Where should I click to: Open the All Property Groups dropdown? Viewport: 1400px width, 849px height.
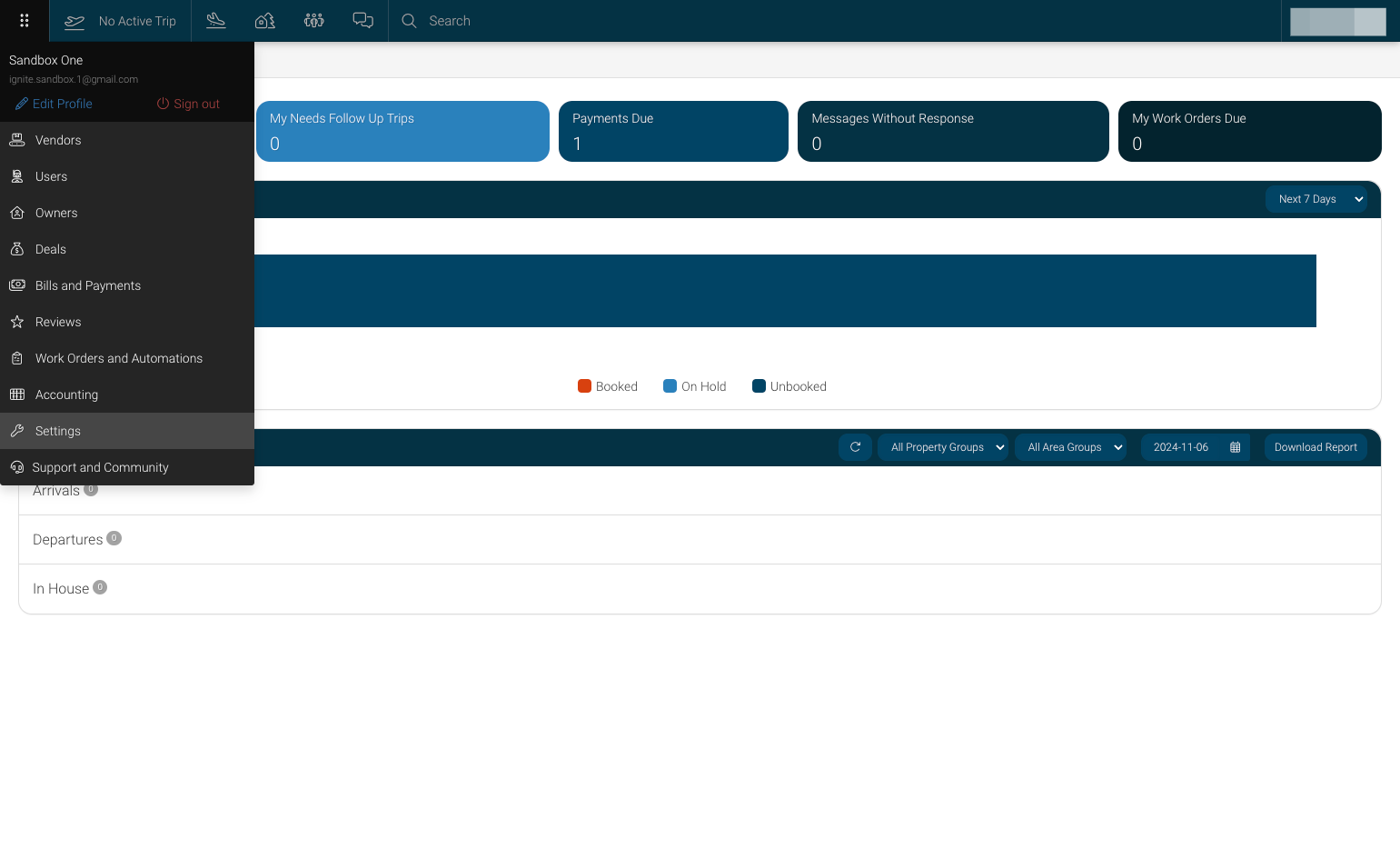pyautogui.click(x=943, y=447)
